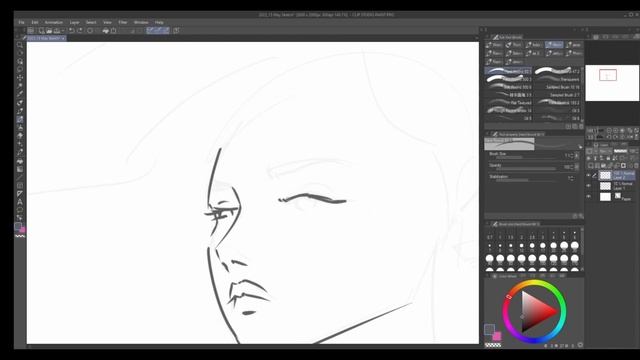
Task: Choose the Flat Textured brush
Action: point(509,102)
